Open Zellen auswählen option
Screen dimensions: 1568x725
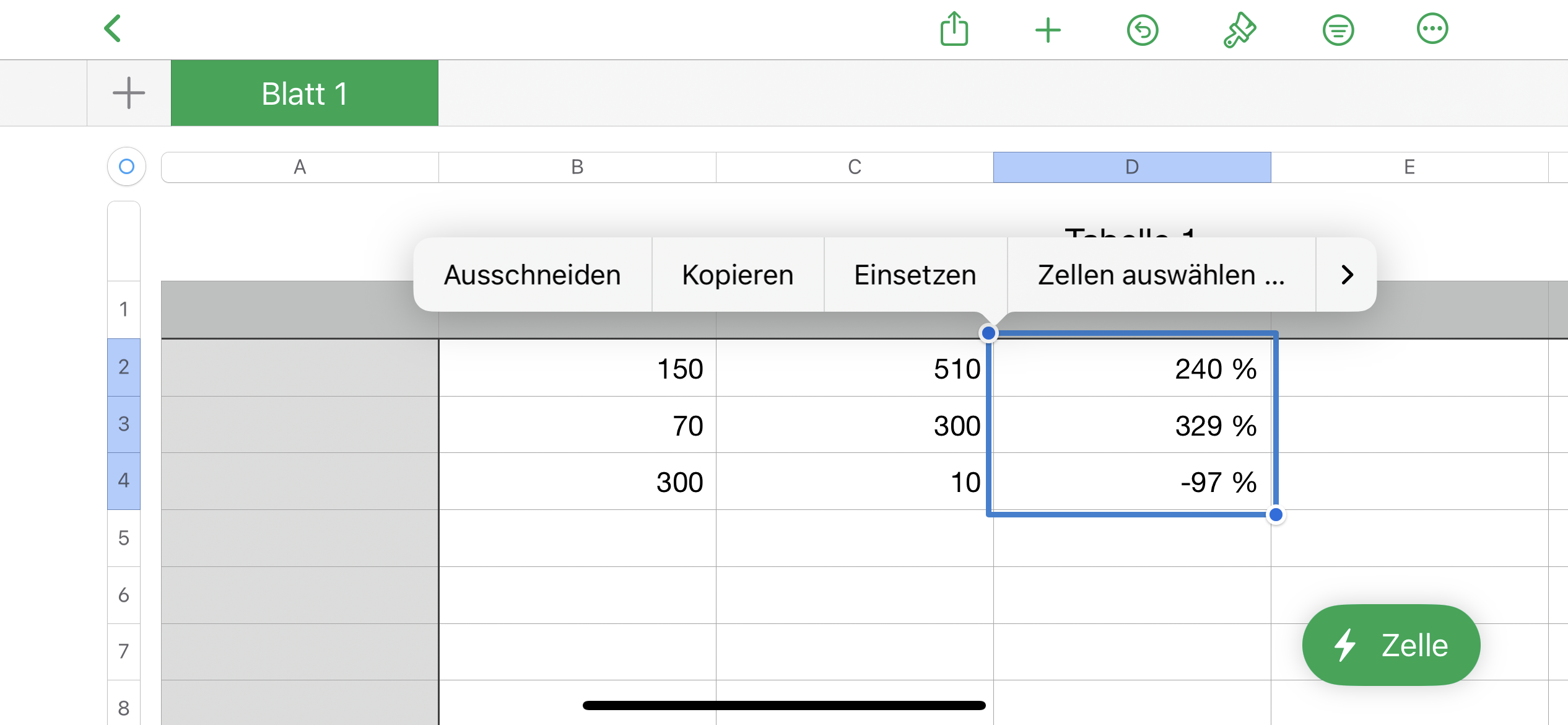click(1161, 275)
